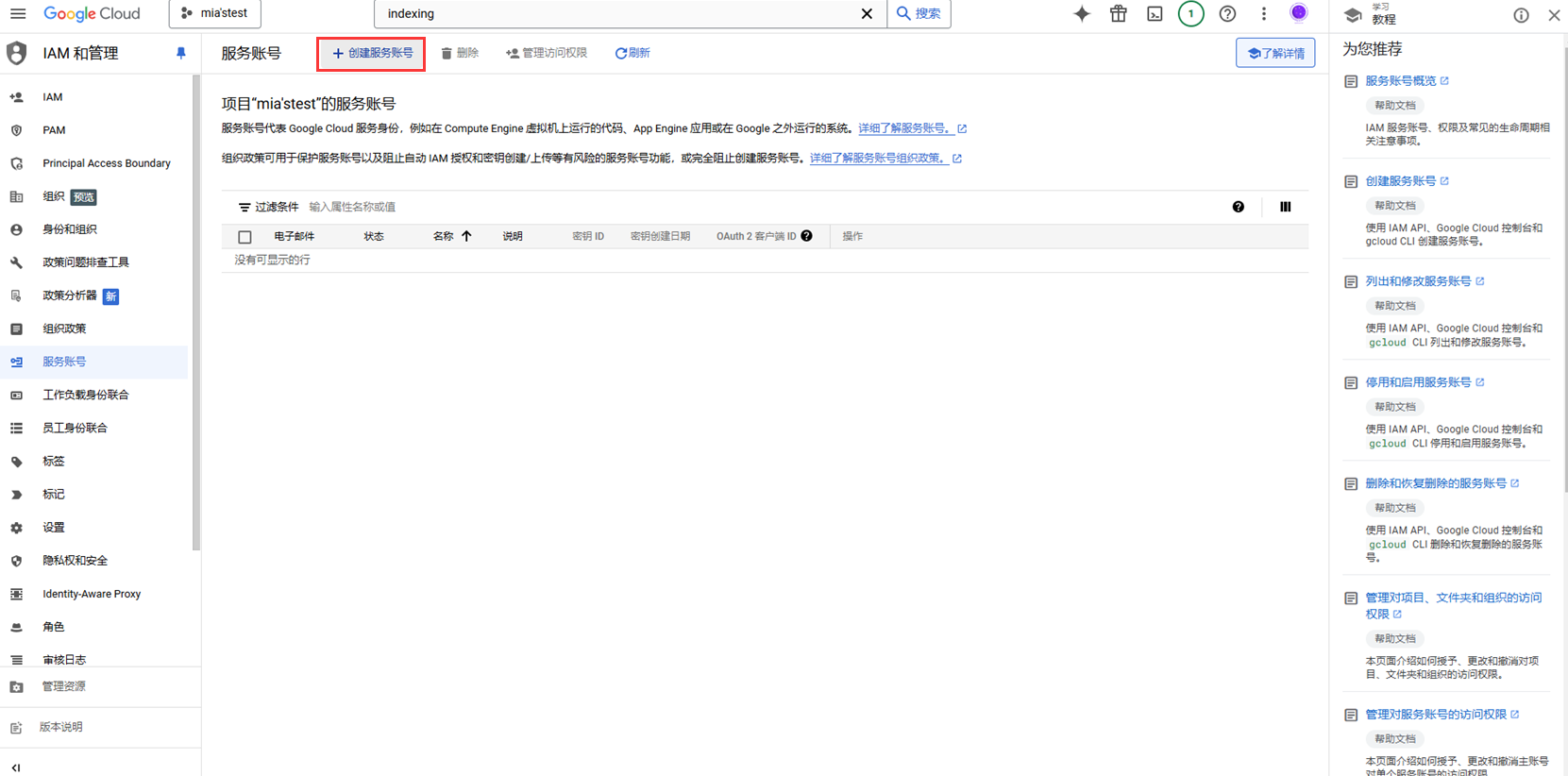Click the 状态 column header
Screen dimensions: 1568x776
tap(374, 236)
